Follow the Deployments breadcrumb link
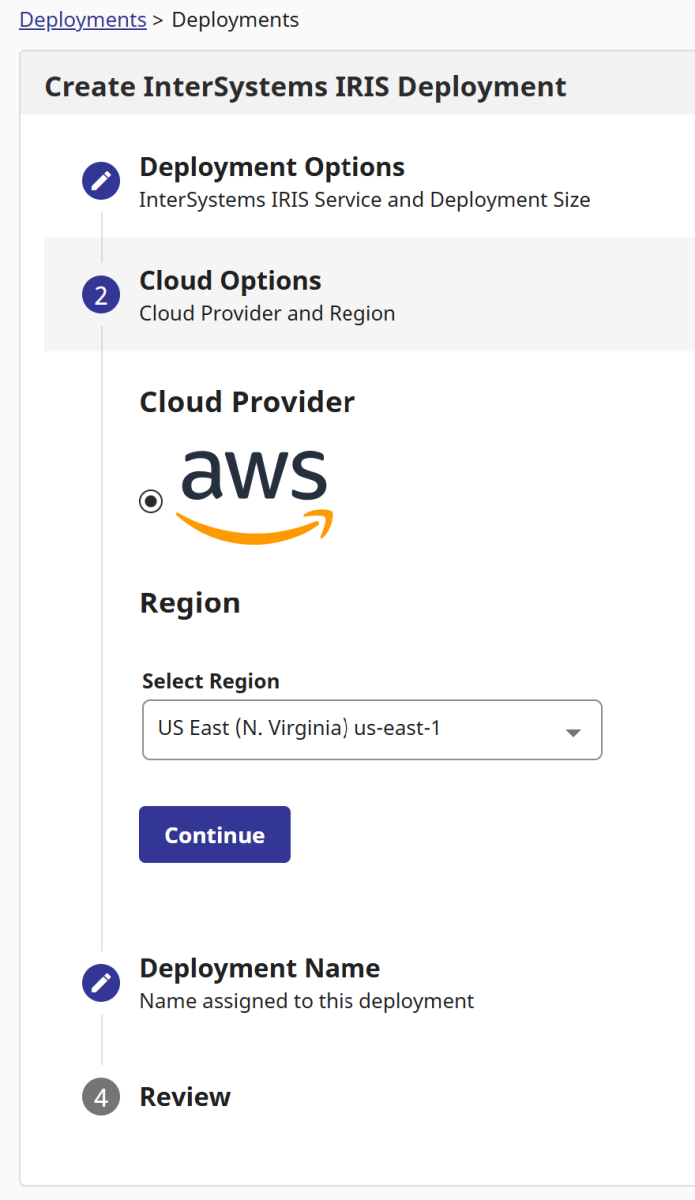 [x=82, y=19]
